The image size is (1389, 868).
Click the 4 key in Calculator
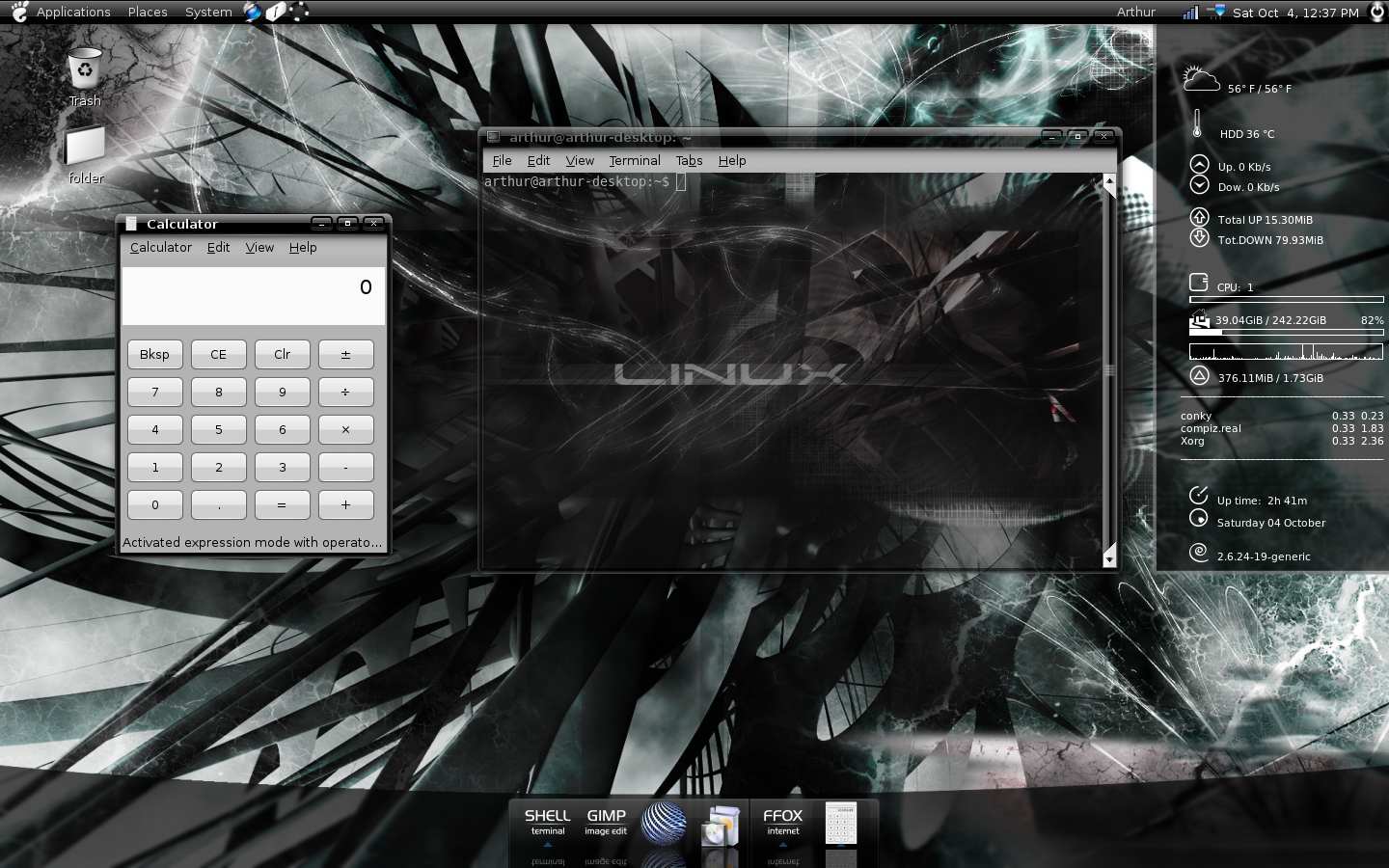[x=154, y=429]
